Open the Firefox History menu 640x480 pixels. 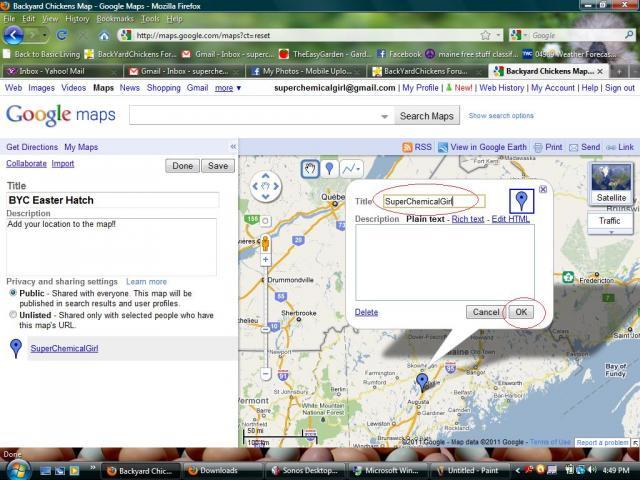(77, 19)
